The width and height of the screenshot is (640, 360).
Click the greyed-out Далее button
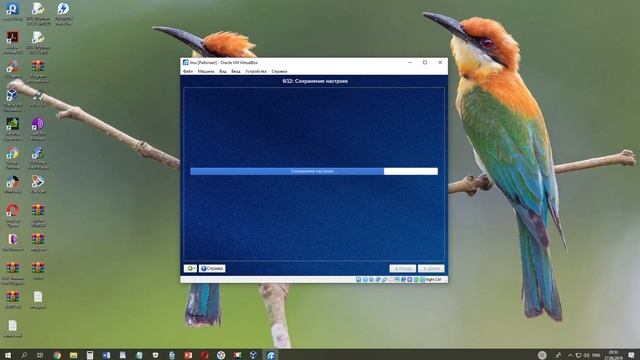point(431,268)
